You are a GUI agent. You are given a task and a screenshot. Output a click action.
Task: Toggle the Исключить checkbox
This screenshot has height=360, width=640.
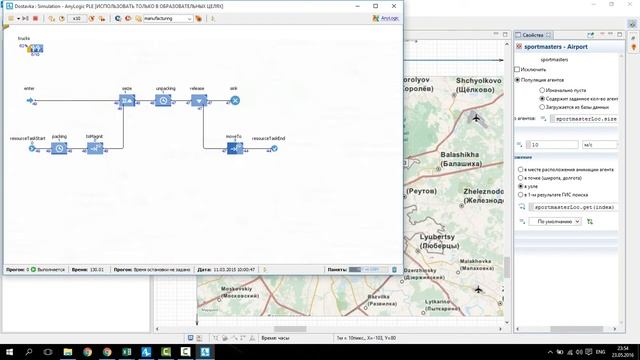[x=517, y=69]
